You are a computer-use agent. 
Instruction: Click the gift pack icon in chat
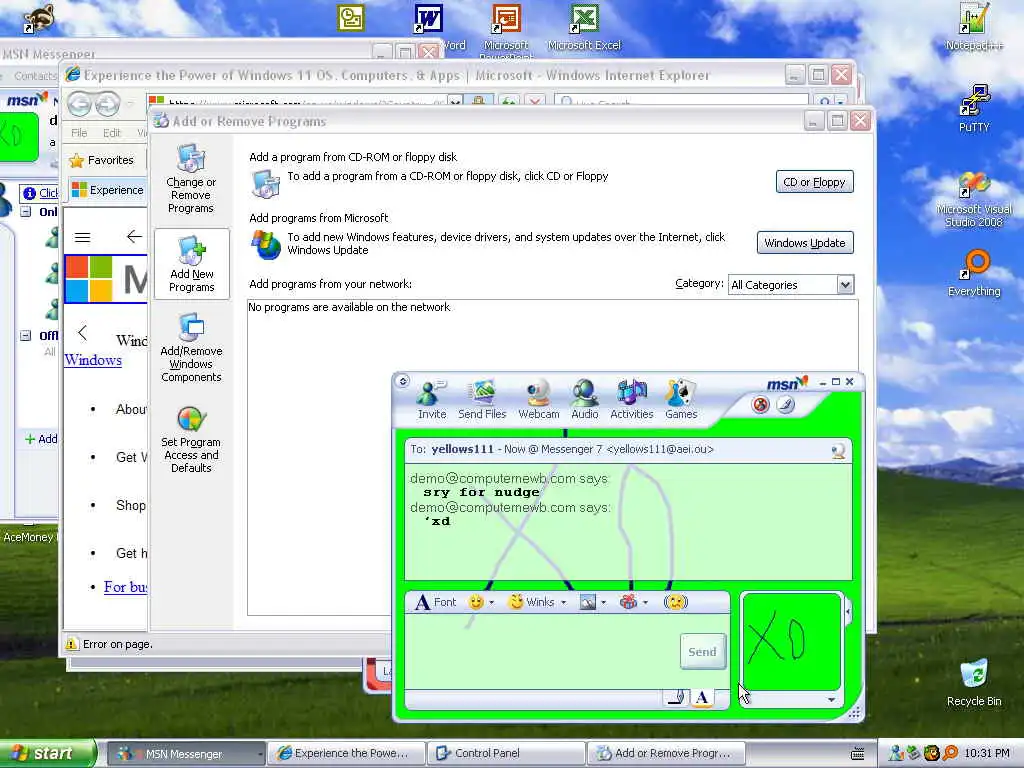628,602
